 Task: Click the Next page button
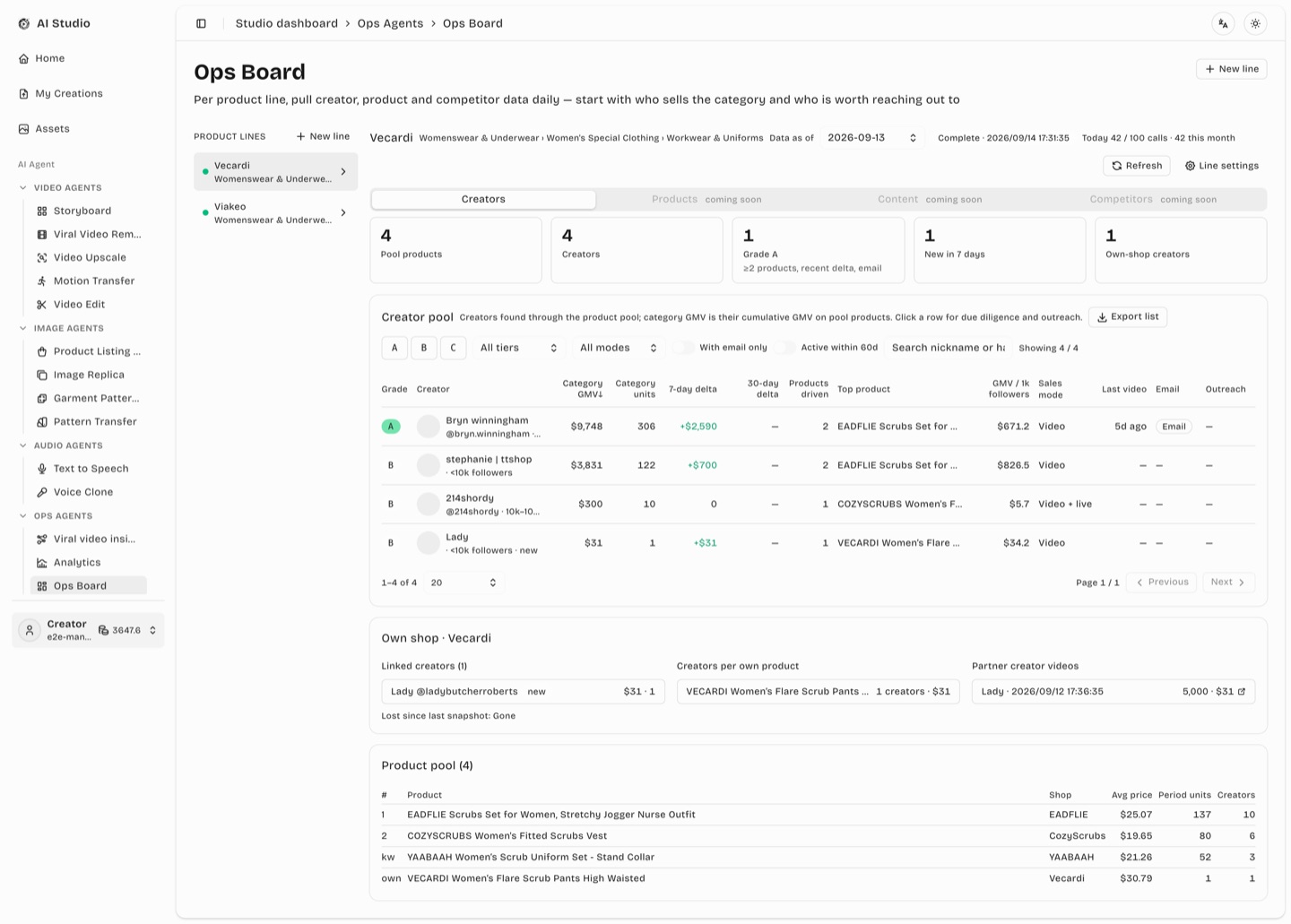pos(1228,583)
